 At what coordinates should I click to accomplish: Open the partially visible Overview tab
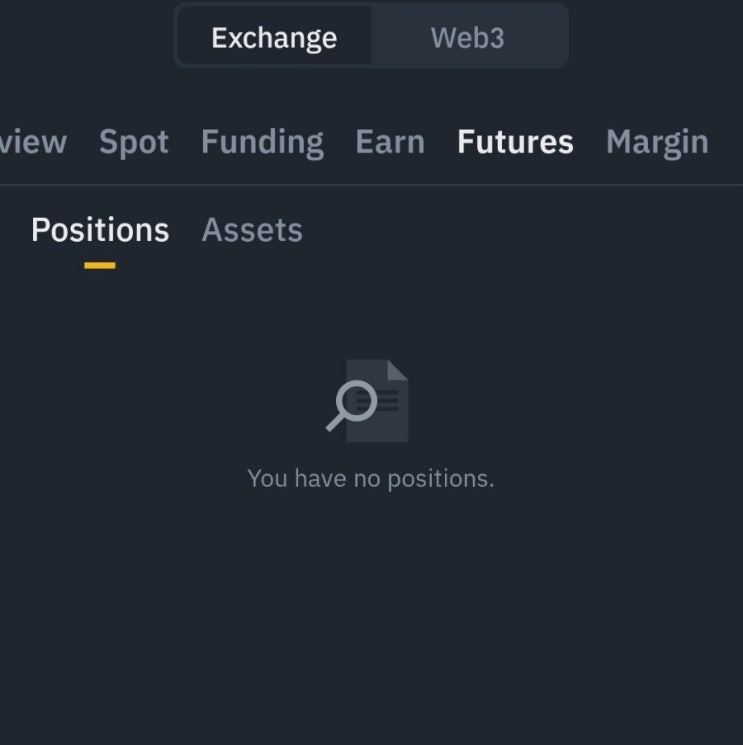tap(33, 142)
